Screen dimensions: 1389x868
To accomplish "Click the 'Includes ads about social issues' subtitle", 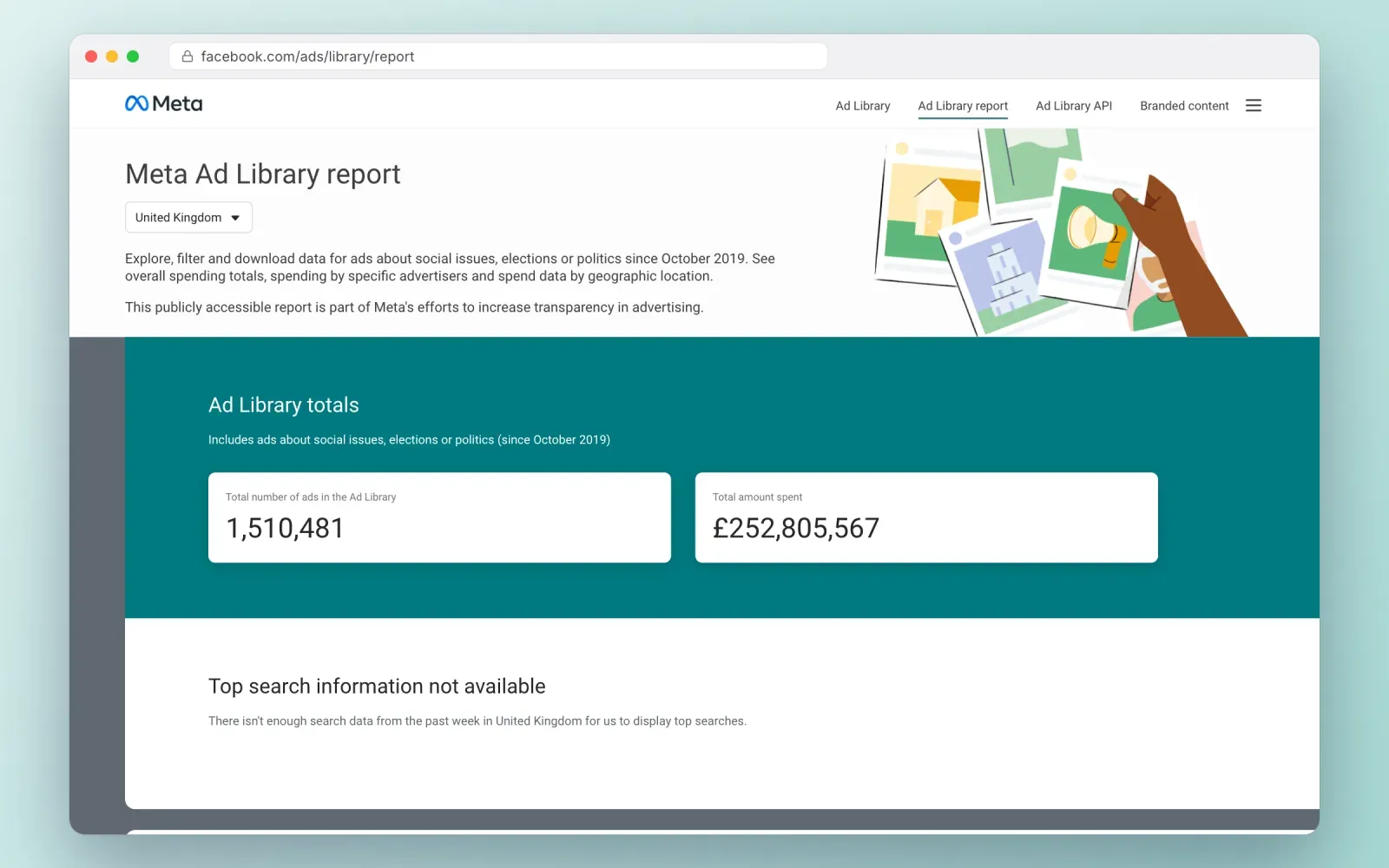I will click(x=409, y=440).
